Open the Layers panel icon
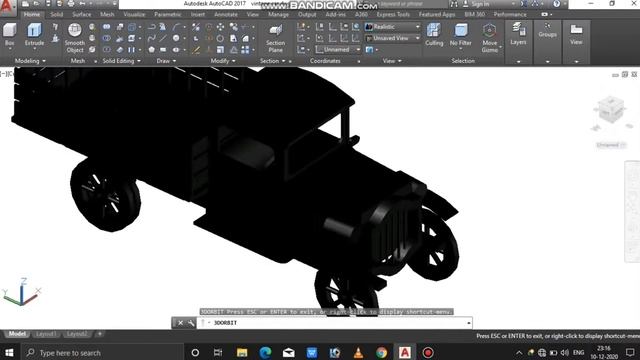Screen dimensions: 640x360 518,29
